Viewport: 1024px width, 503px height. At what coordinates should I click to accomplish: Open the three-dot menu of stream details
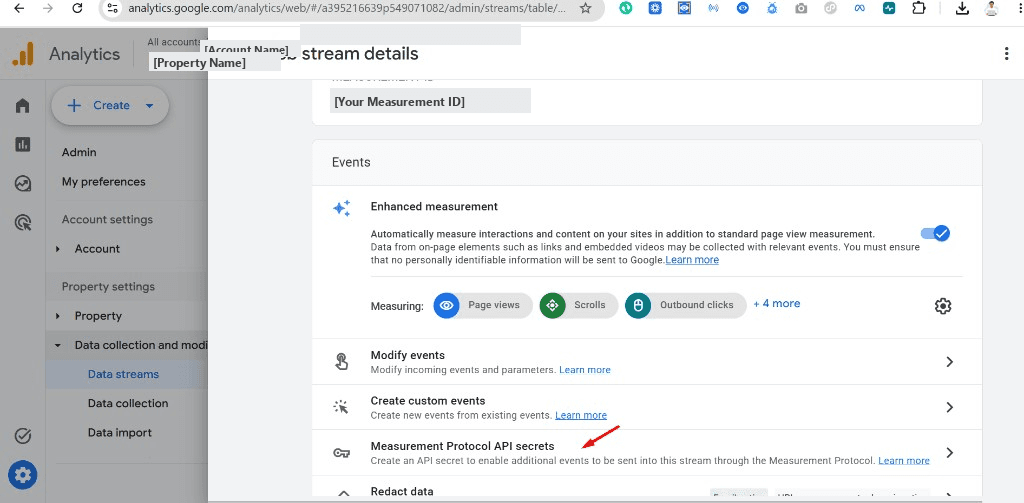pyautogui.click(x=1006, y=54)
